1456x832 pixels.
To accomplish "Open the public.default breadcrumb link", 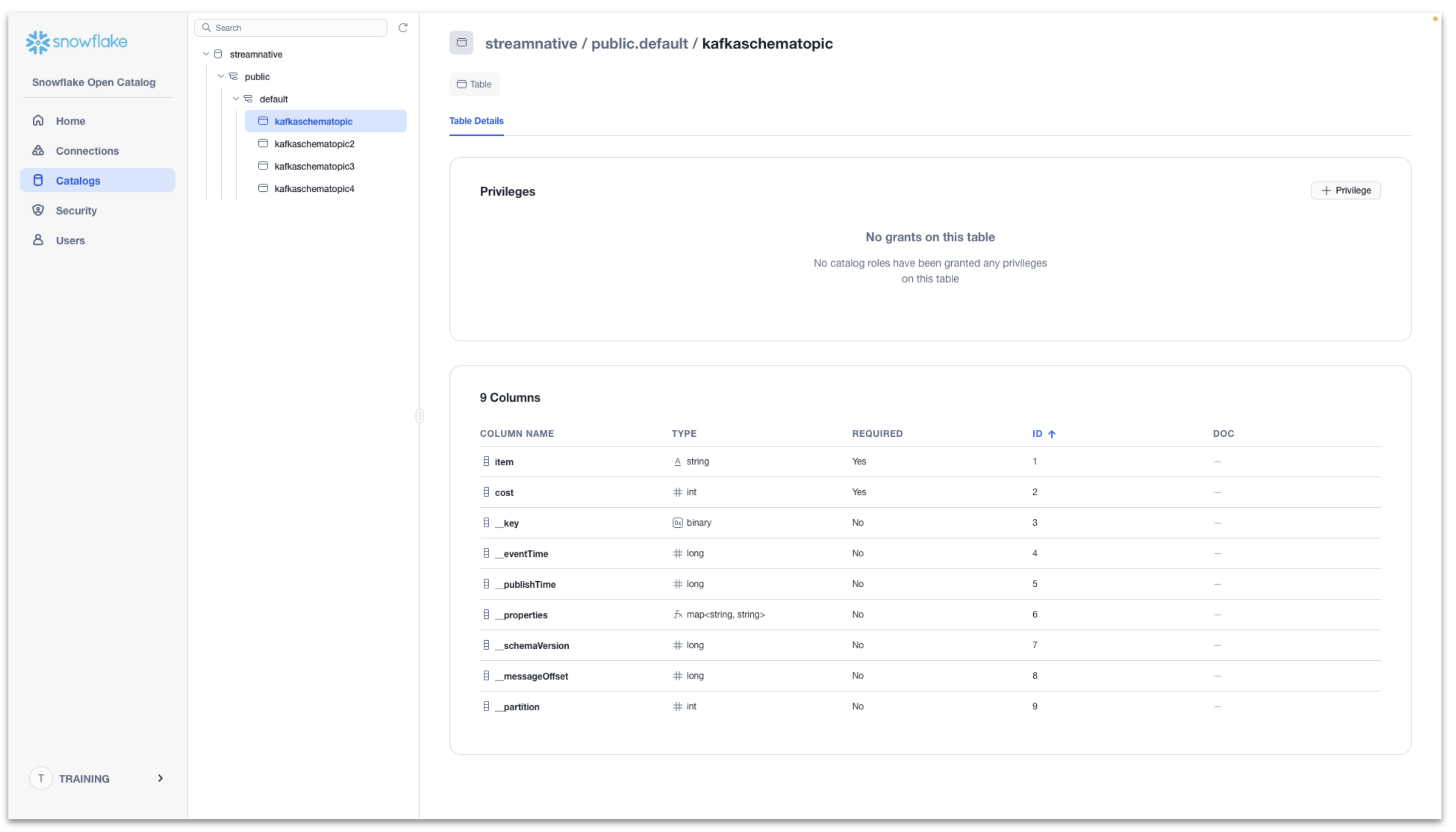I will click(639, 43).
